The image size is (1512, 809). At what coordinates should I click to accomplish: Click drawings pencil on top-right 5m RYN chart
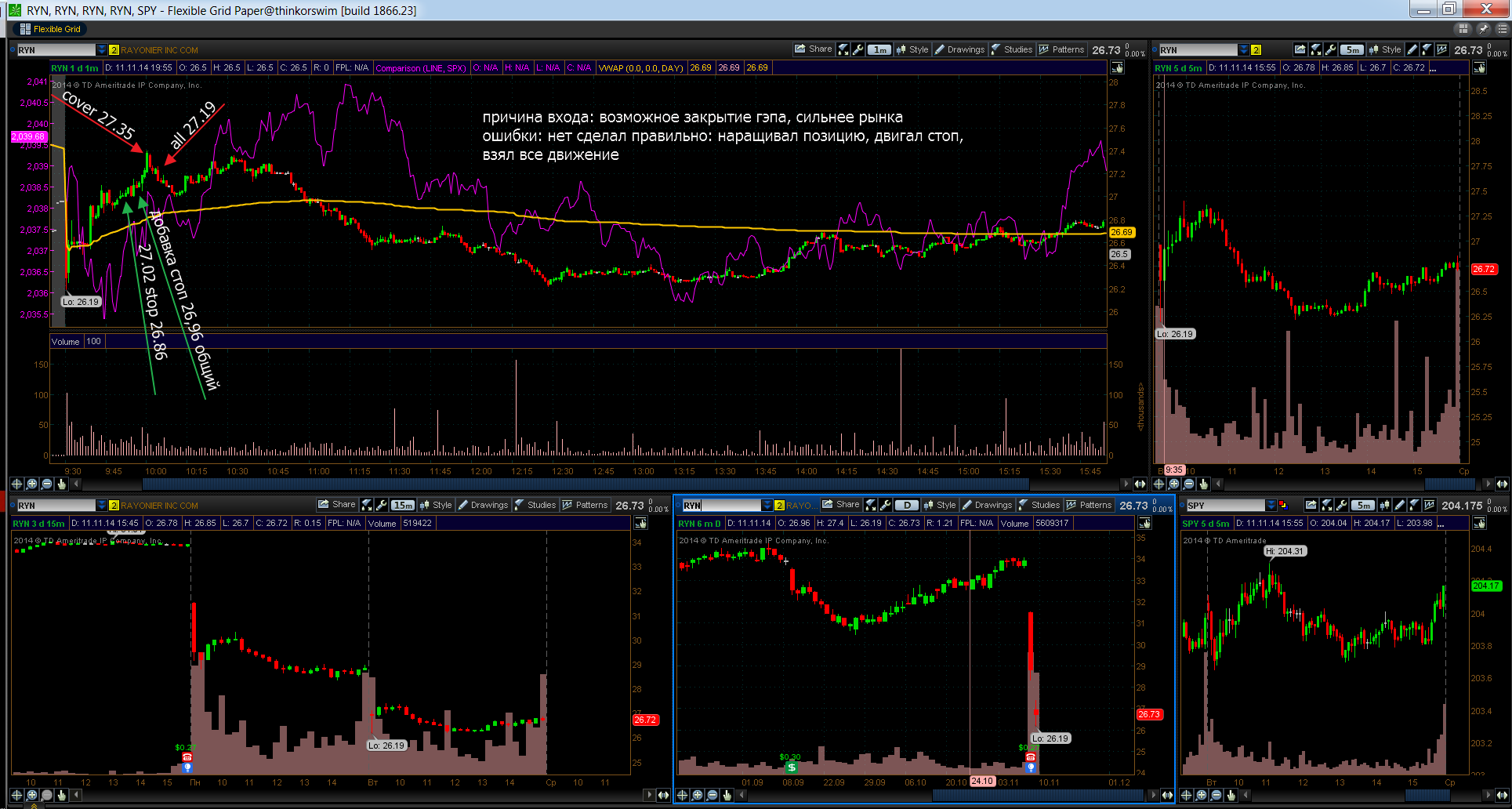(x=1412, y=49)
